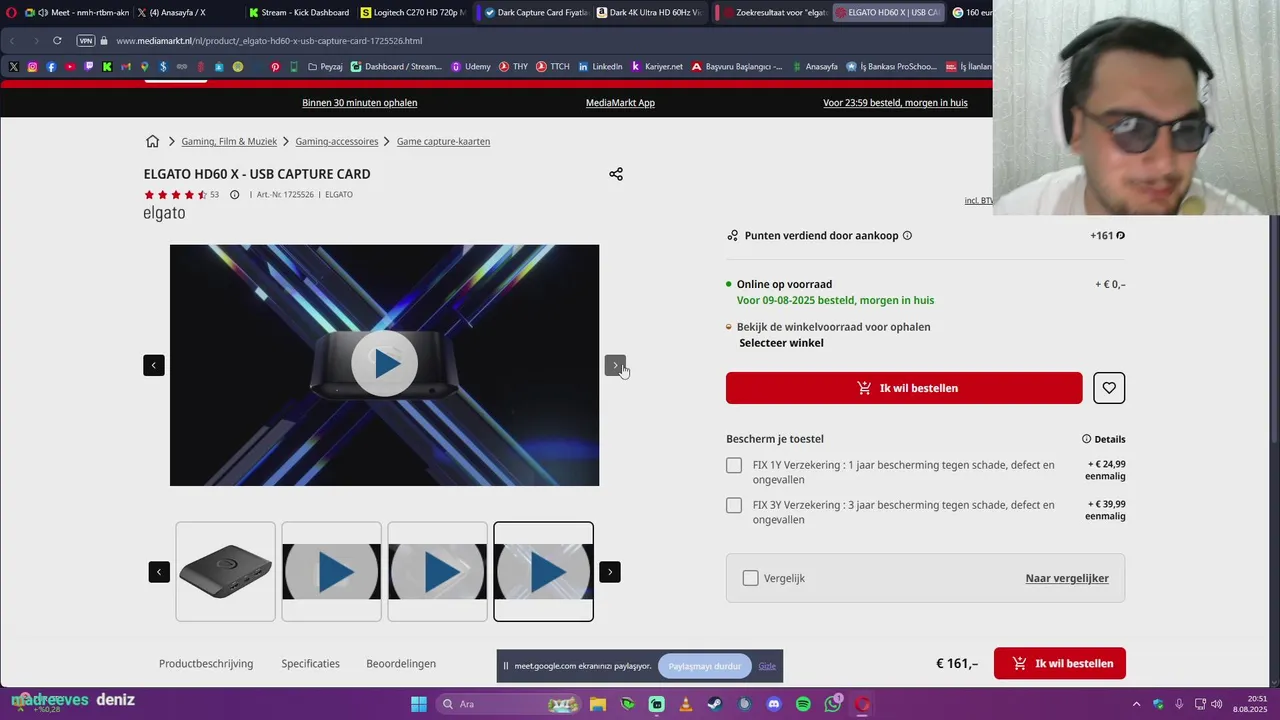
Task: Open the 'Dashboard / Stream...' bookmark
Action: pyautogui.click(x=396, y=67)
